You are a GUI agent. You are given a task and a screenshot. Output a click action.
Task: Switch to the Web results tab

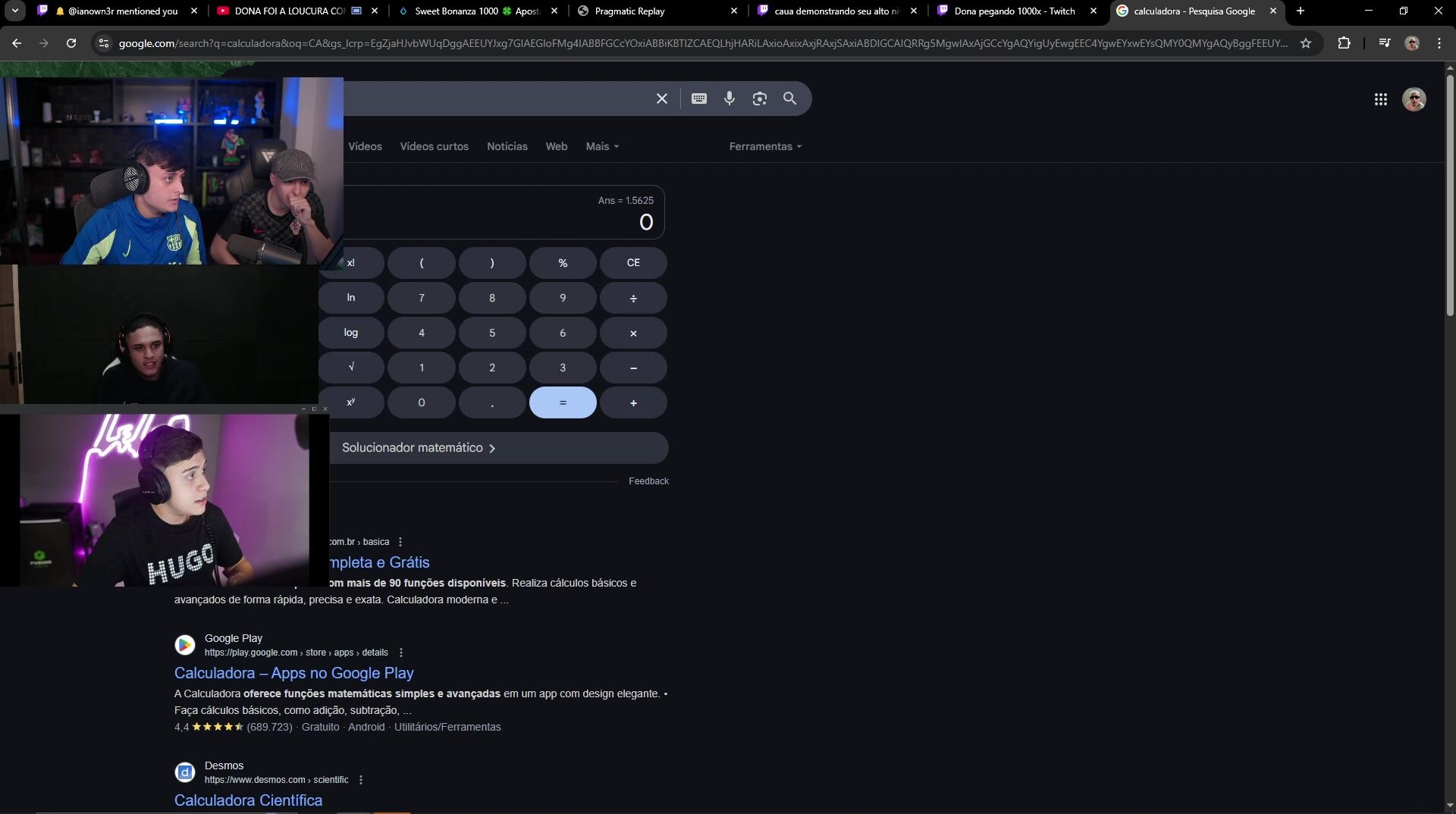(x=557, y=146)
